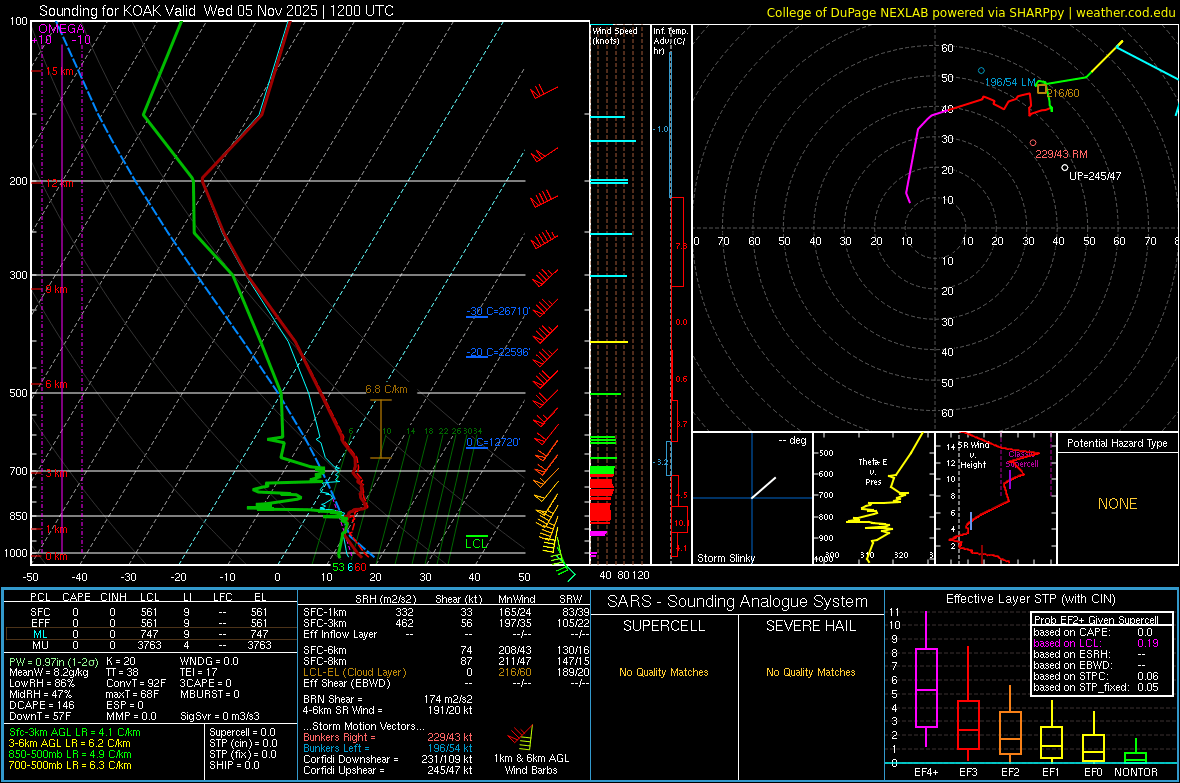Click the Theta-E v. Pres label
The width and height of the screenshot is (1180, 783).
tap(873, 471)
